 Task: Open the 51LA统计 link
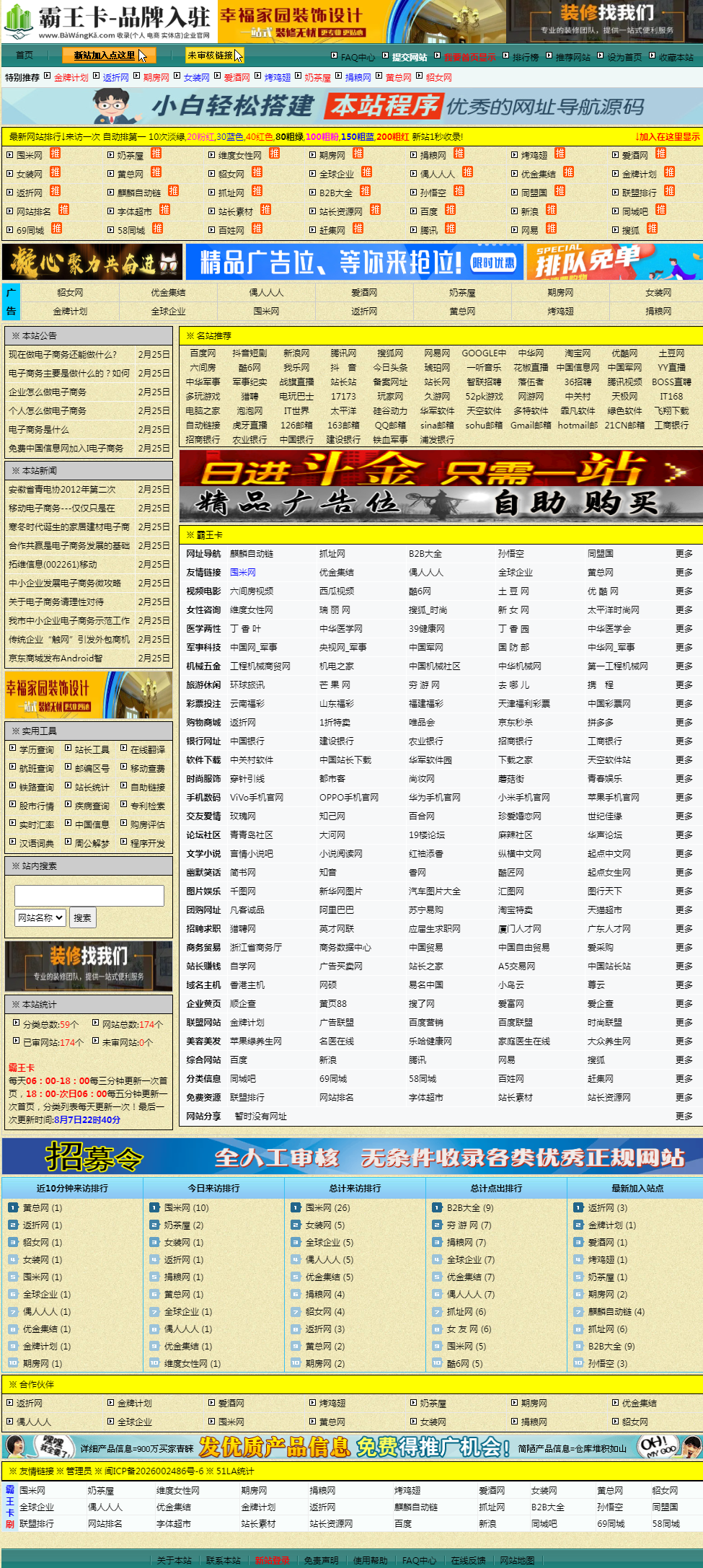236,1471
